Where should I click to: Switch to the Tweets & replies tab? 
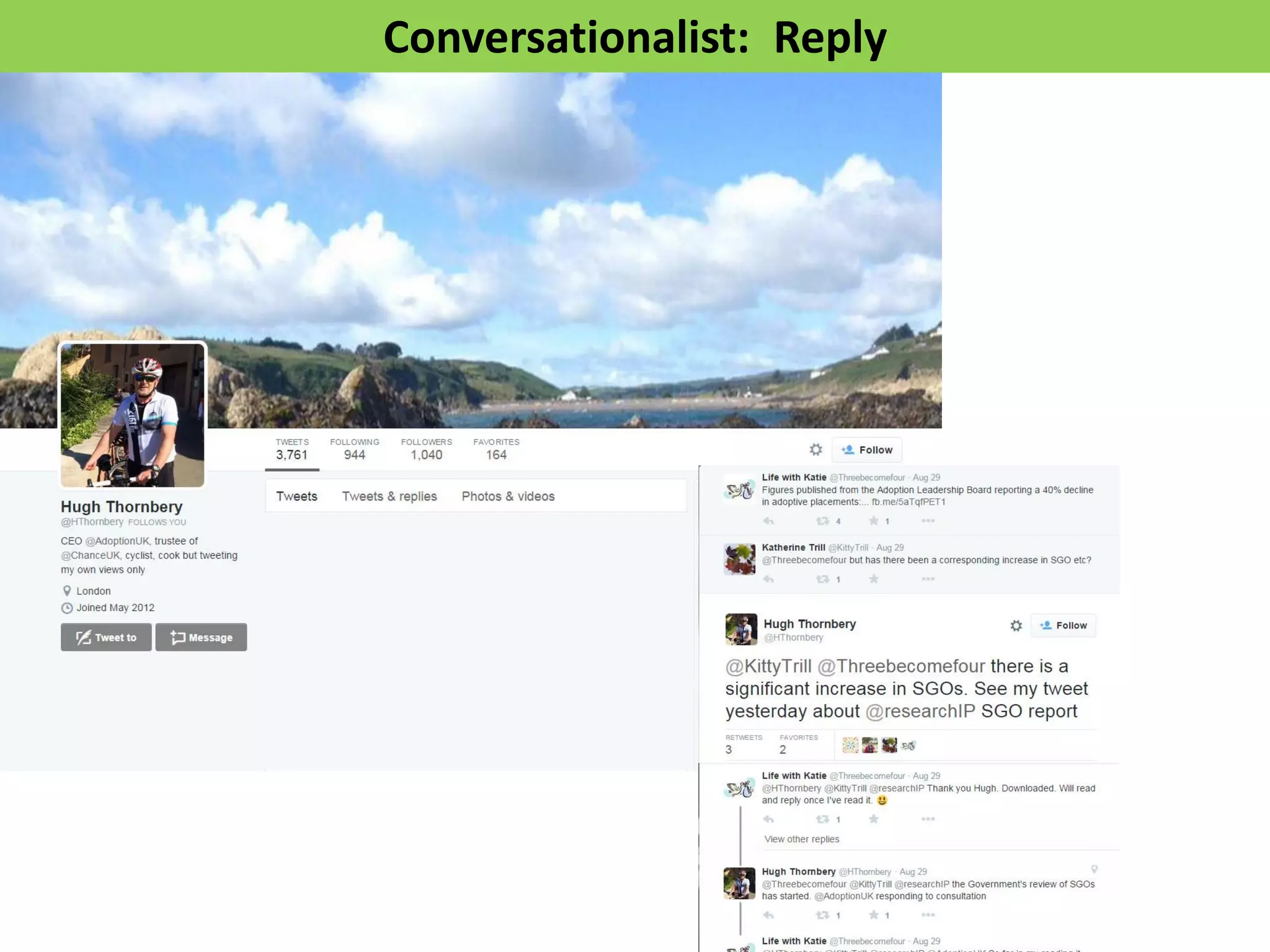point(389,496)
